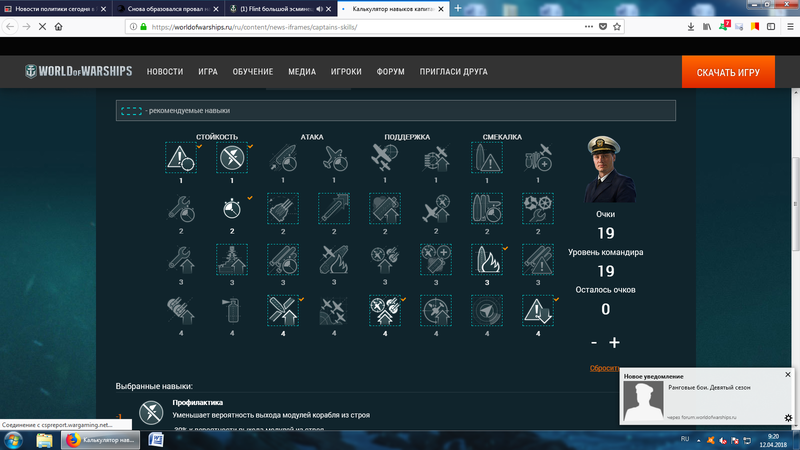
Task: Increase commander level with plus button
Action: coord(614,343)
